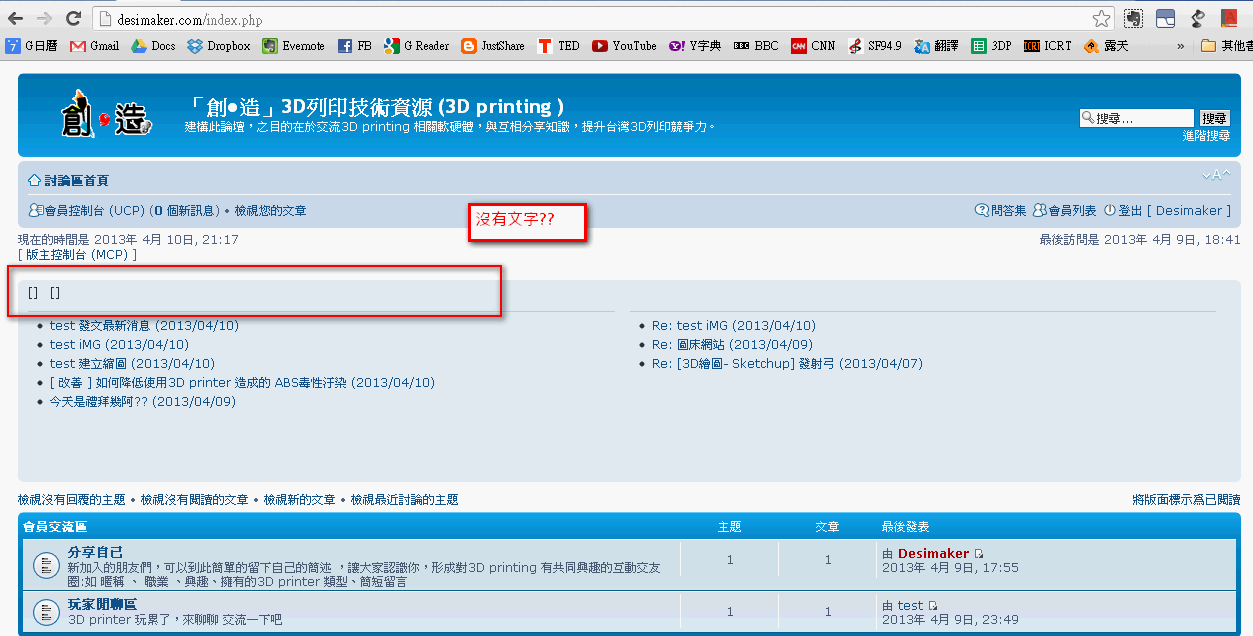Bookmark this page with the star icon

coord(1101,18)
